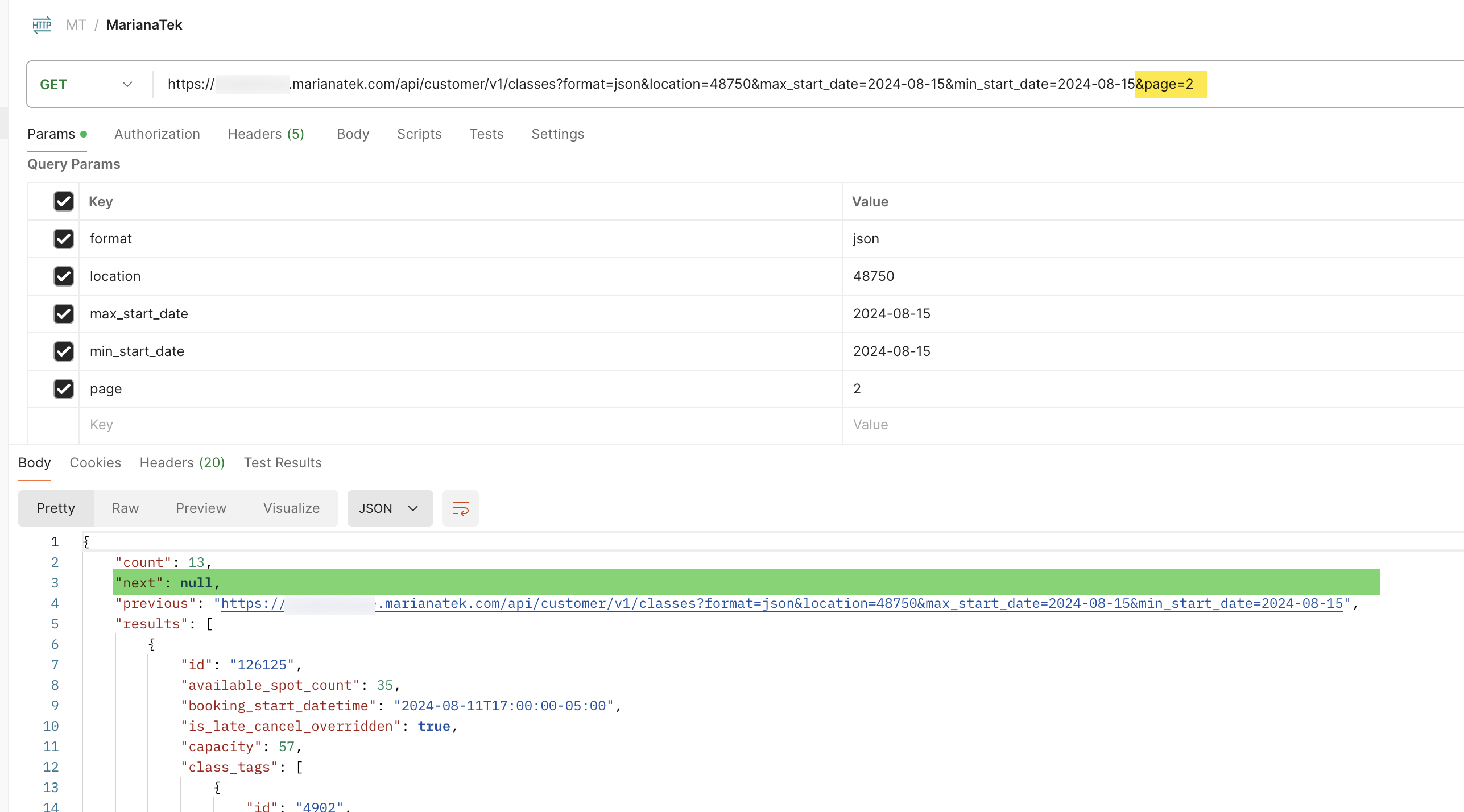Click the MarianaTek request name

click(144, 25)
